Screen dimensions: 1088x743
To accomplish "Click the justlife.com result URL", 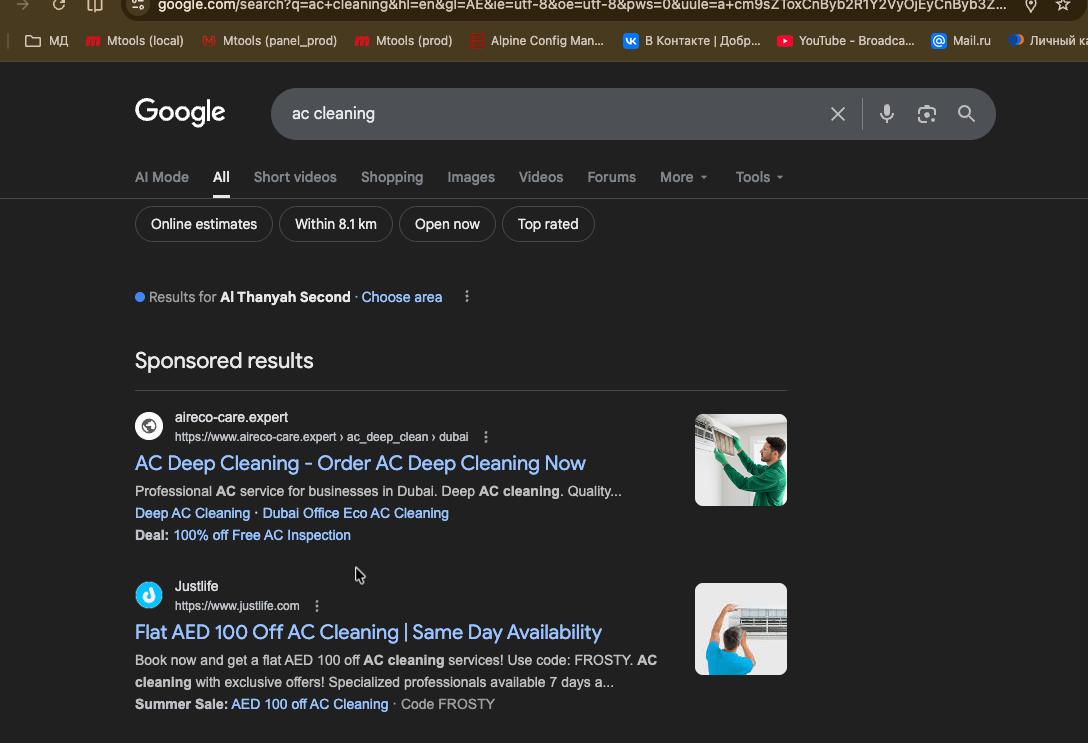I will [x=237, y=606].
